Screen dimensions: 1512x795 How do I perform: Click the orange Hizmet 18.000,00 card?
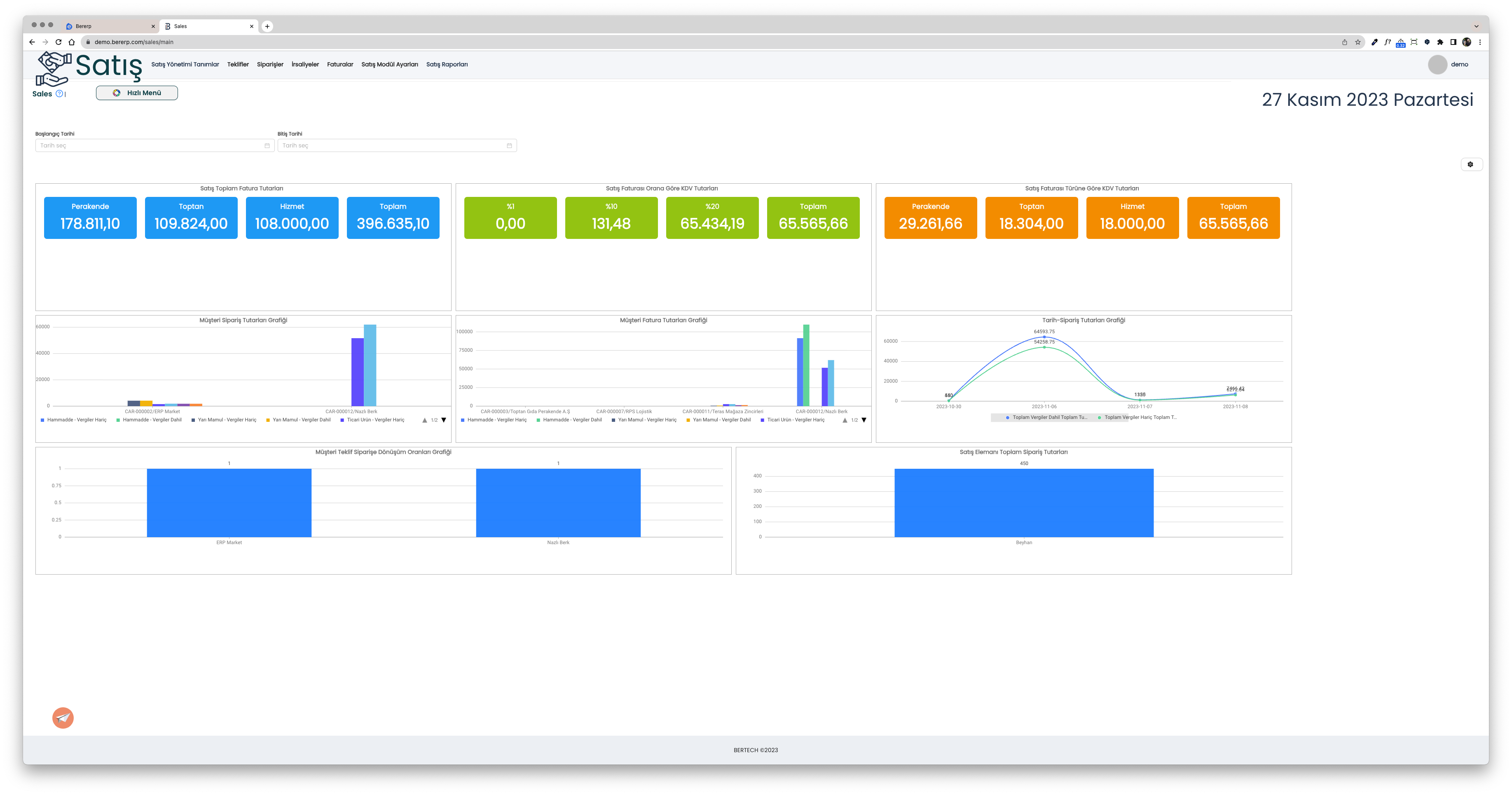(1133, 217)
